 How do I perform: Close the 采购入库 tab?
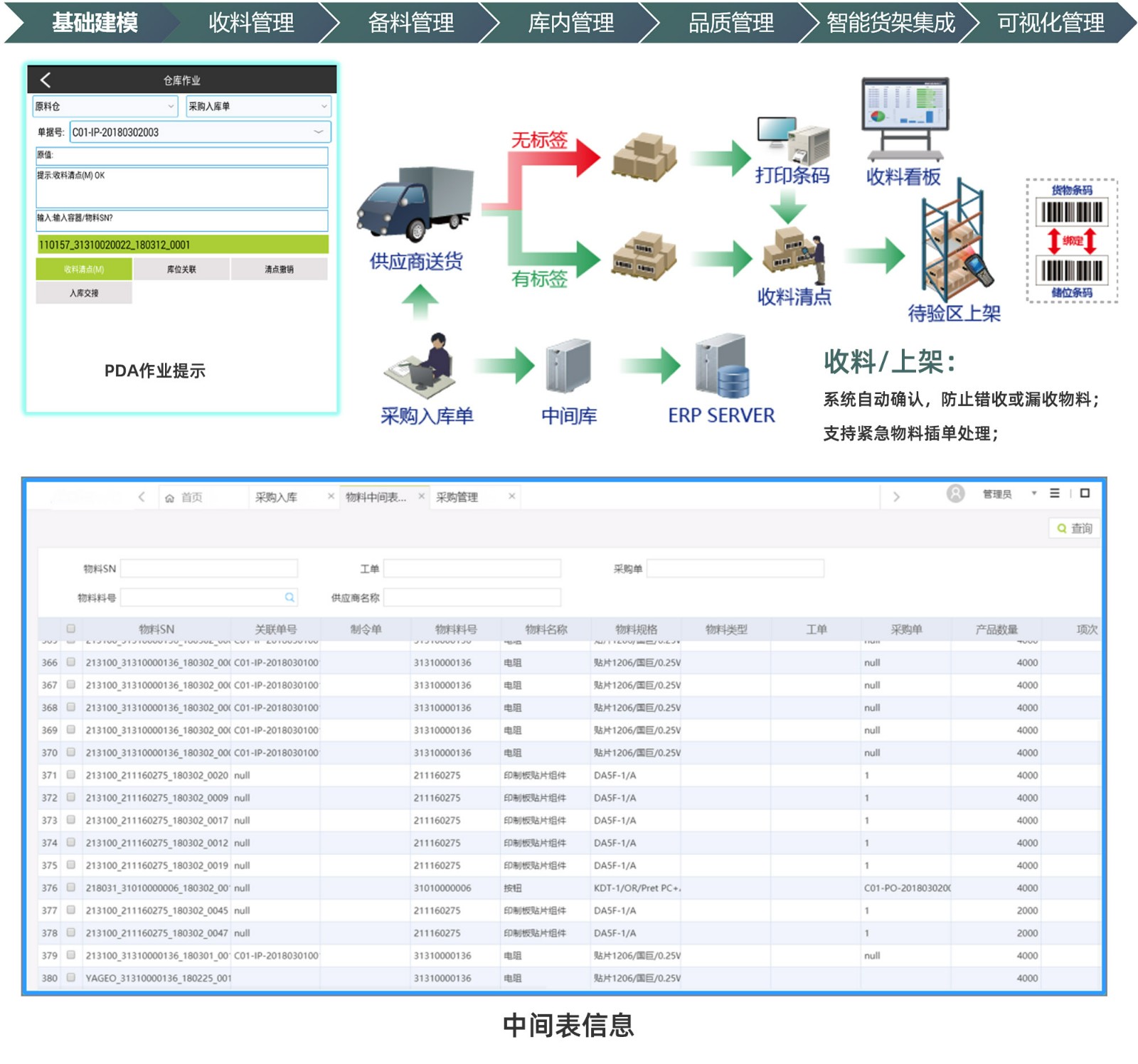click(331, 496)
